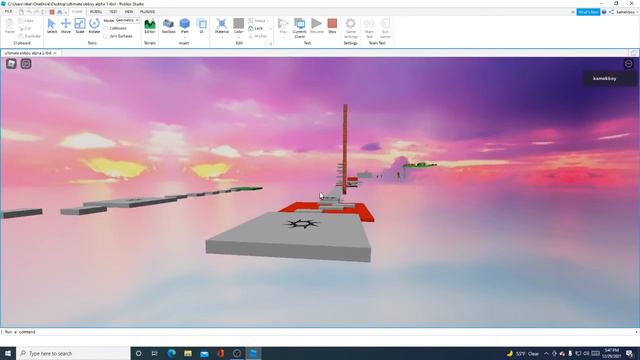The width and height of the screenshot is (640, 360).
Task: Click the red stop icon in quick access bar
Action: point(52,12)
